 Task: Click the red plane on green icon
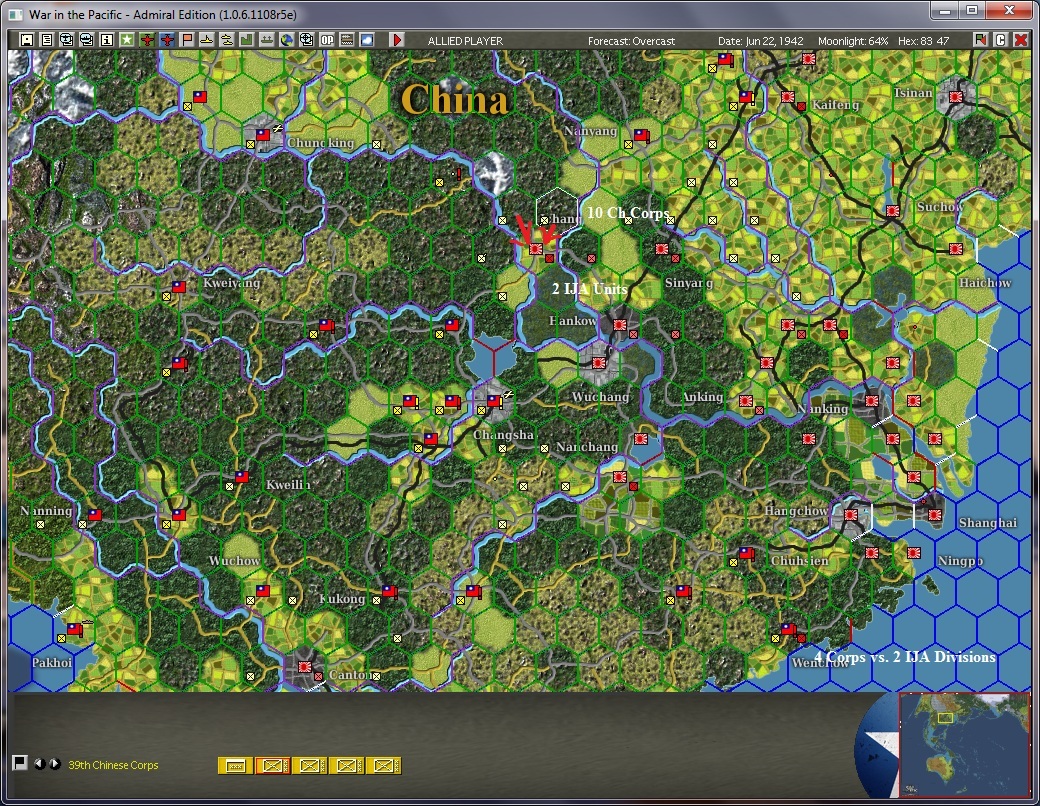coord(147,40)
